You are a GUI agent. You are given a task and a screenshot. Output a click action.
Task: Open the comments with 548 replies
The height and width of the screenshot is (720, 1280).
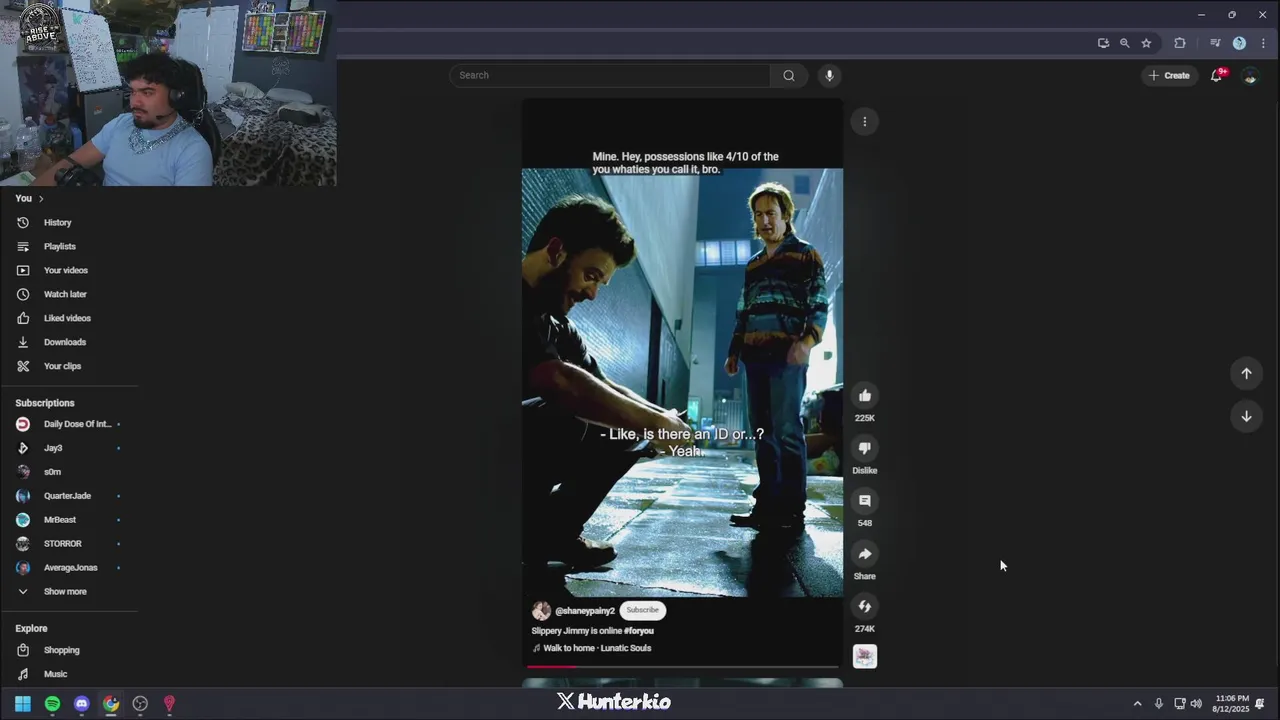coord(865,501)
